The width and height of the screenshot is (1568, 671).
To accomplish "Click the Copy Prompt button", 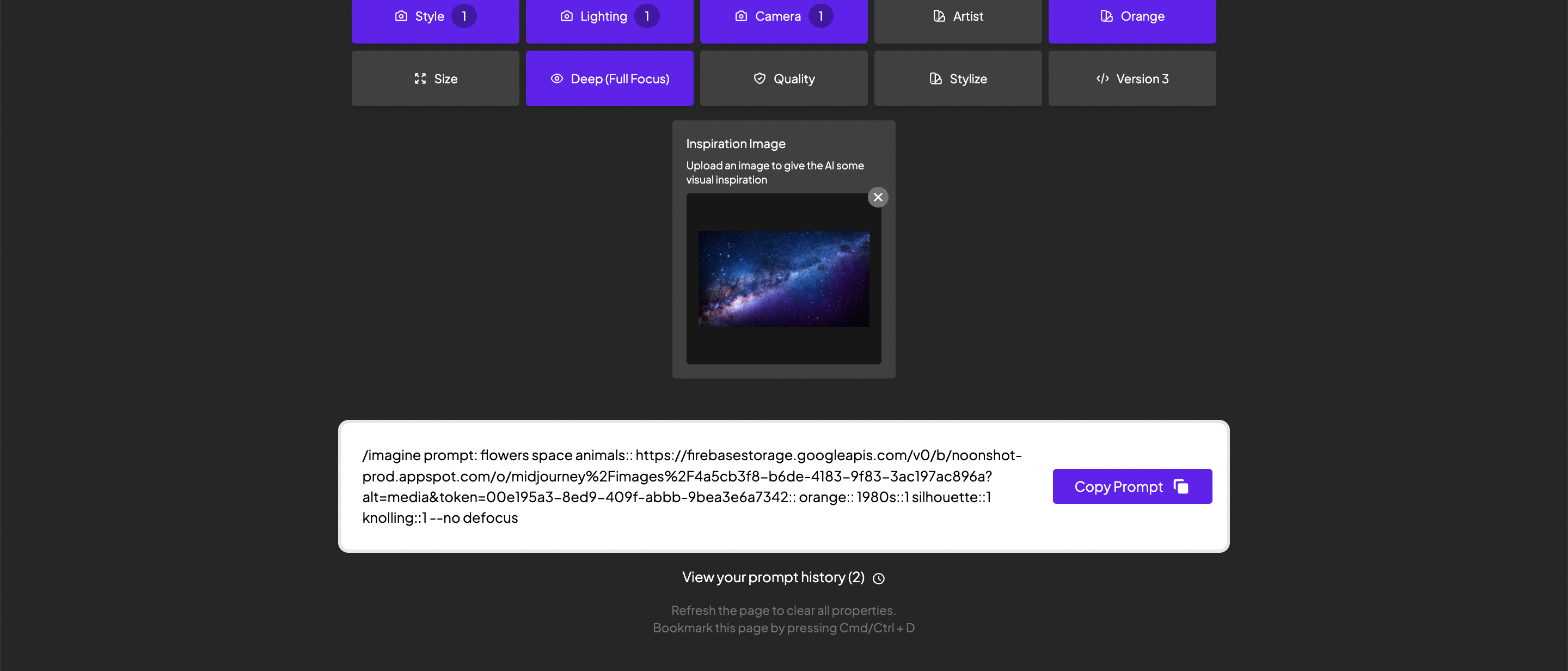I will tap(1132, 486).
